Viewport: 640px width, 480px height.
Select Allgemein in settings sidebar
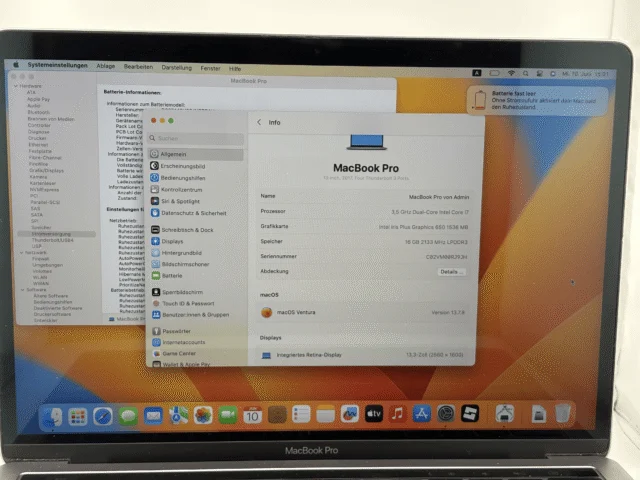tap(196, 154)
